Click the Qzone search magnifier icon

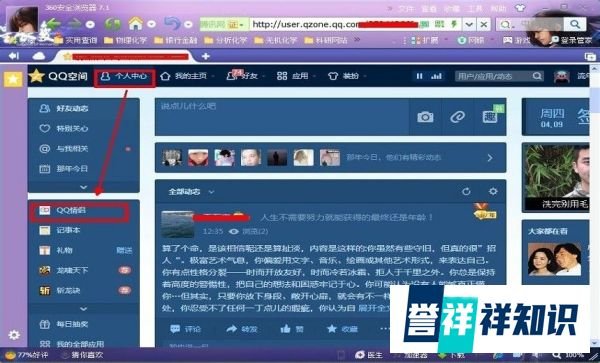pos(537,76)
